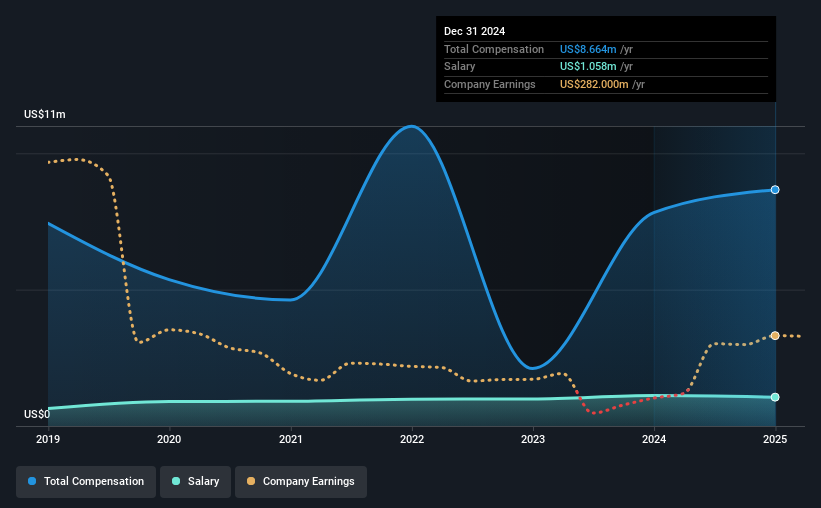The width and height of the screenshot is (821, 508).
Task: Click the US$0 y-axis label
Action: (x=37, y=414)
